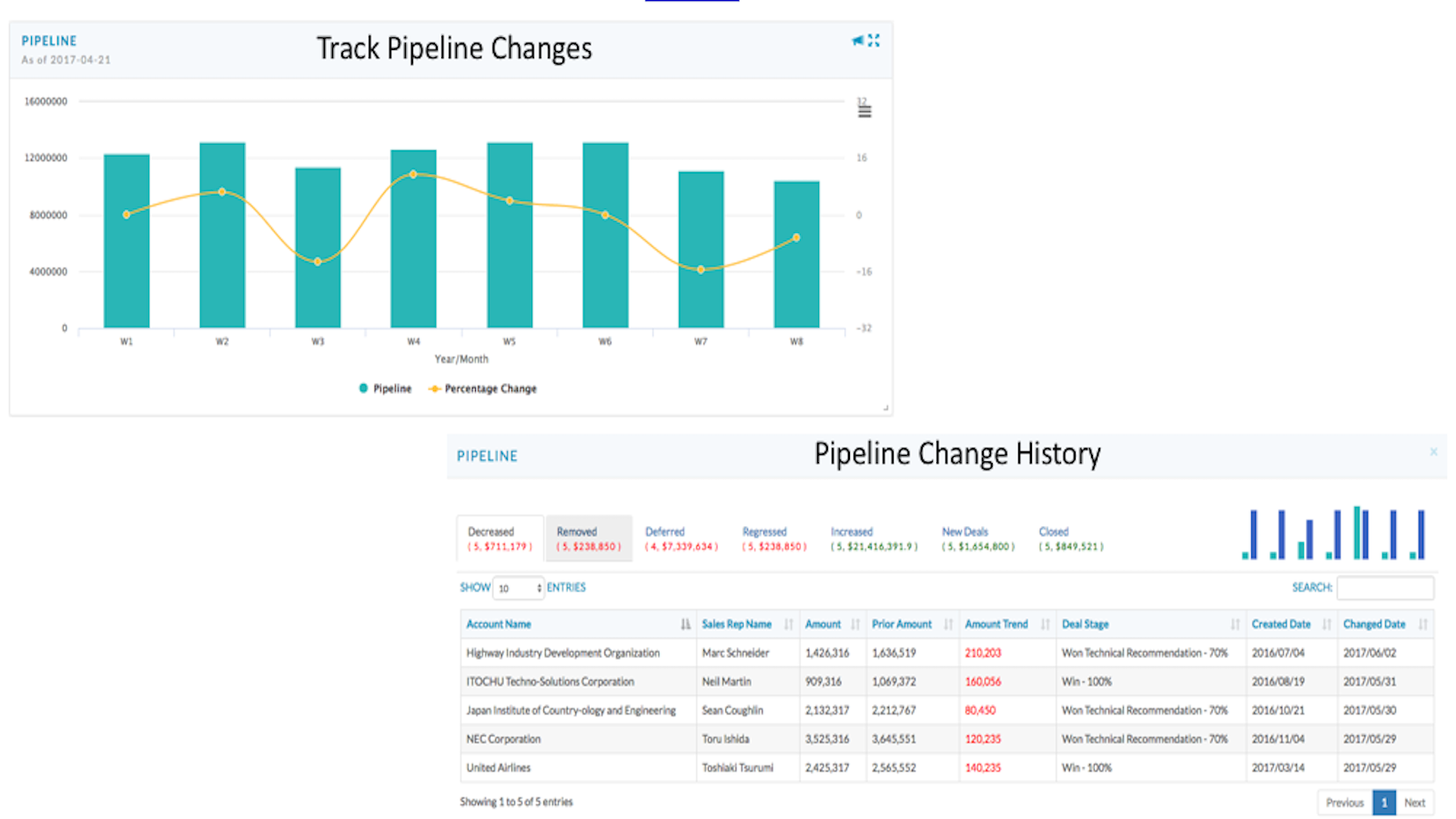Sort by Amount column sort icon
Viewport: 1456px width, 819px height.
[855, 624]
